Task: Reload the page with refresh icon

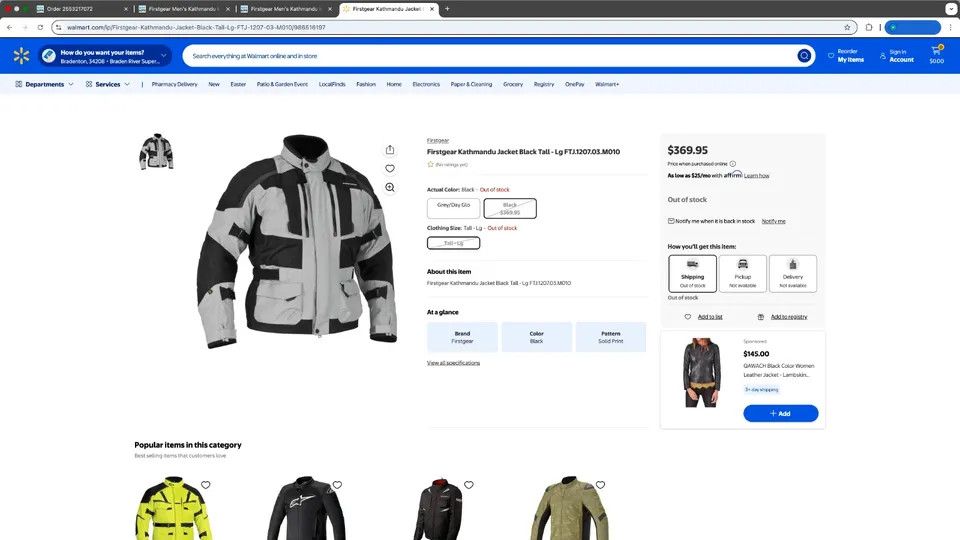Action: (x=40, y=28)
